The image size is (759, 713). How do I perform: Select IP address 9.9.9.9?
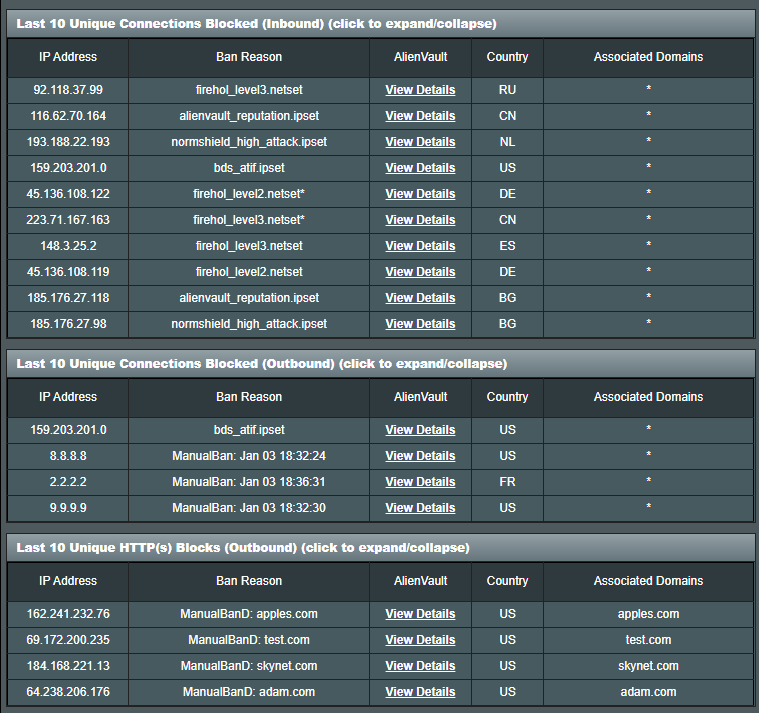click(68, 508)
